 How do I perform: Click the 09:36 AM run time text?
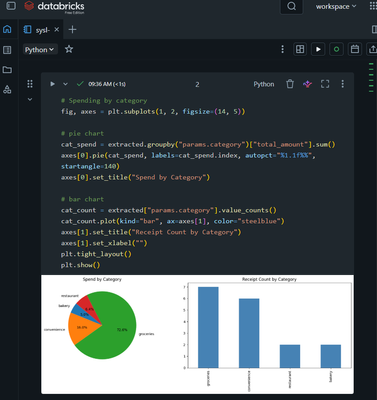point(107,84)
